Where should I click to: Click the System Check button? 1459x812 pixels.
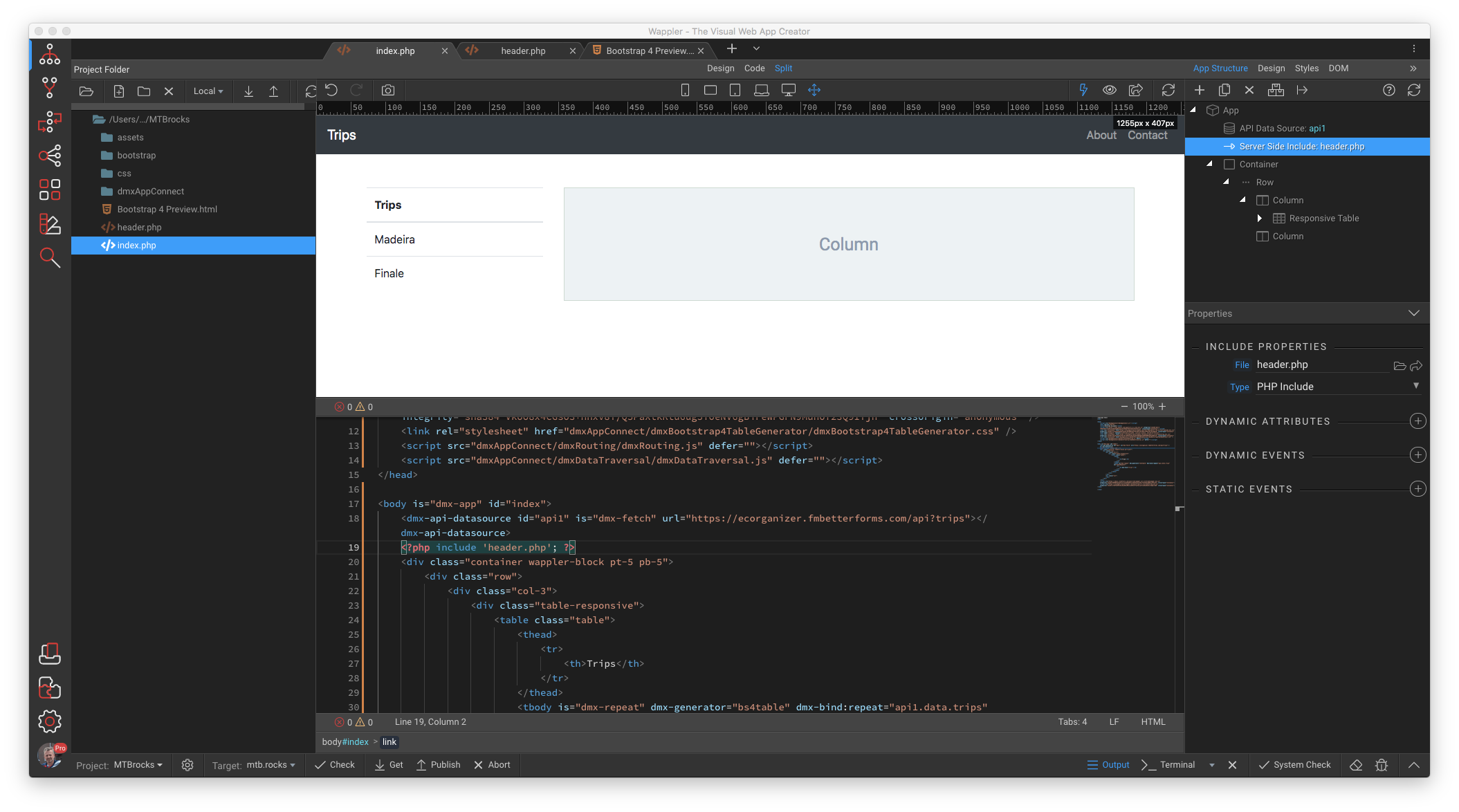click(x=1294, y=765)
